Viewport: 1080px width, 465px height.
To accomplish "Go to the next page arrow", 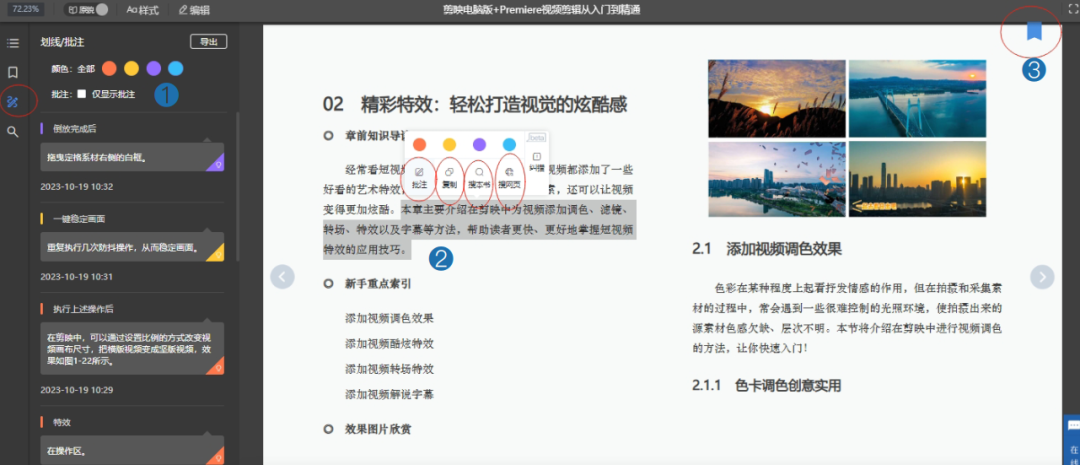I will (x=1043, y=277).
